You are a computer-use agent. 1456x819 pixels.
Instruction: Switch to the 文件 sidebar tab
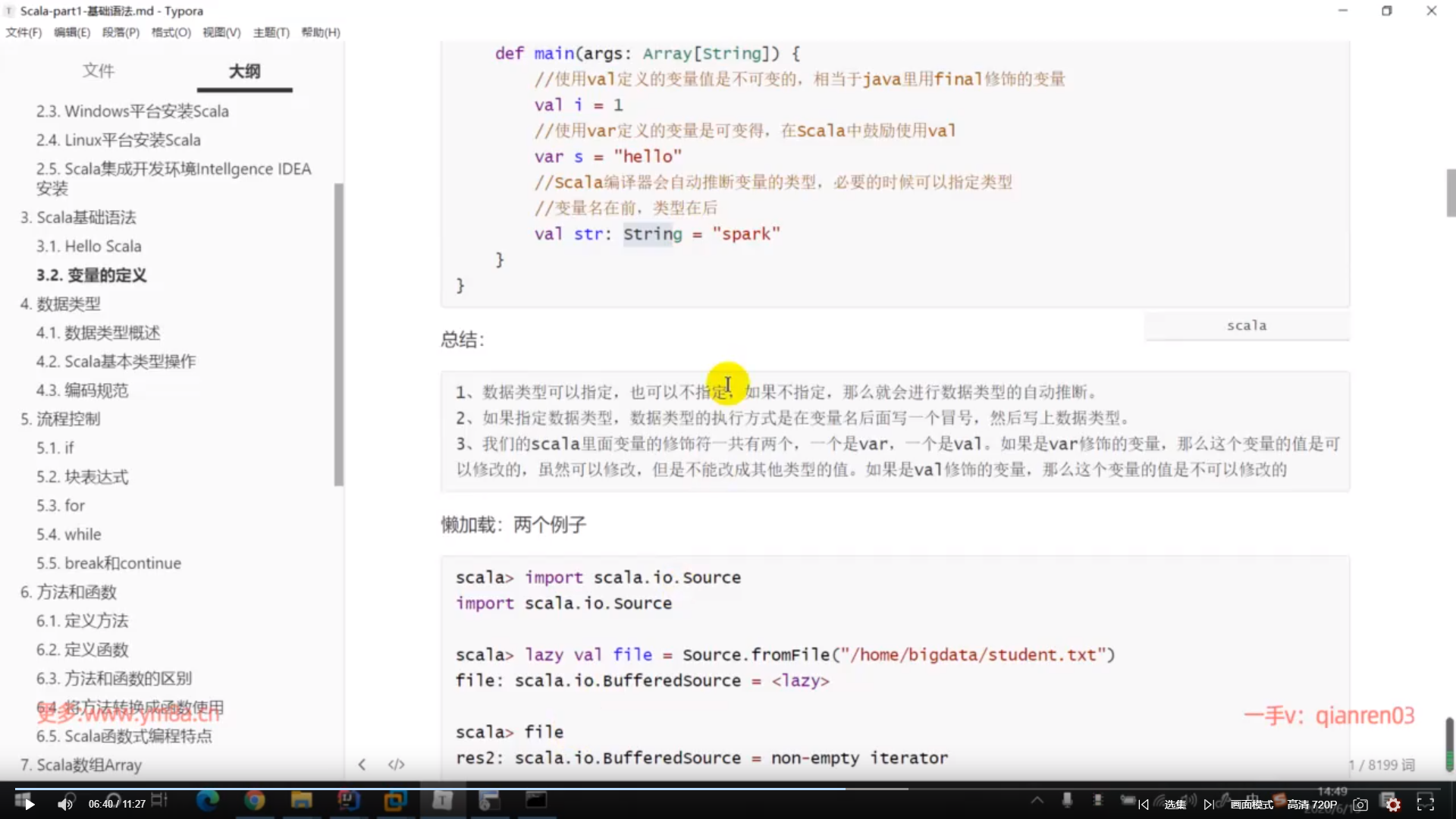pyautogui.click(x=99, y=71)
